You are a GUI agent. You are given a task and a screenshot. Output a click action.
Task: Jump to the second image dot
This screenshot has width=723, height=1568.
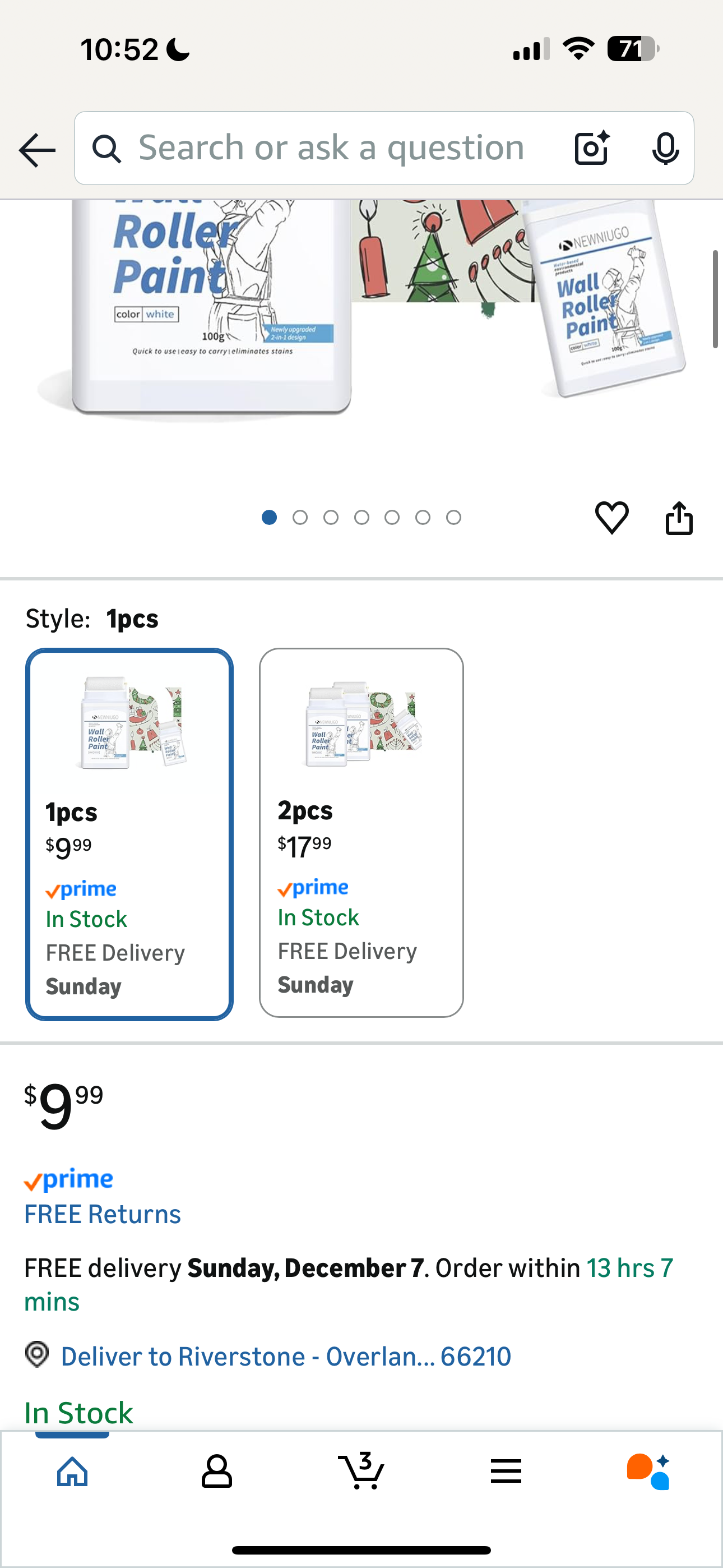(x=300, y=518)
